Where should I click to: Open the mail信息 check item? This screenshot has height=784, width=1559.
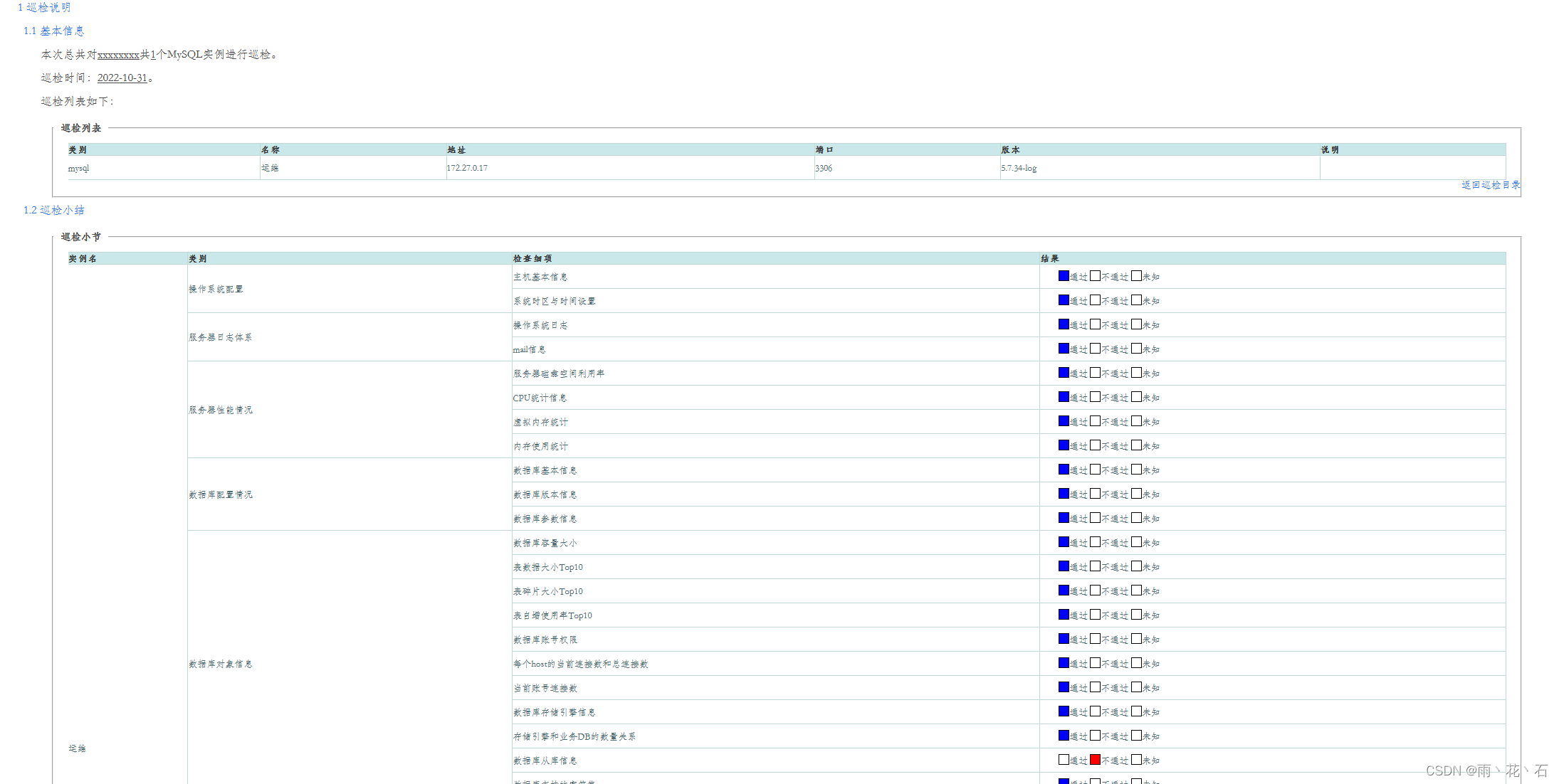pyautogui.click(x=529, y=350)
